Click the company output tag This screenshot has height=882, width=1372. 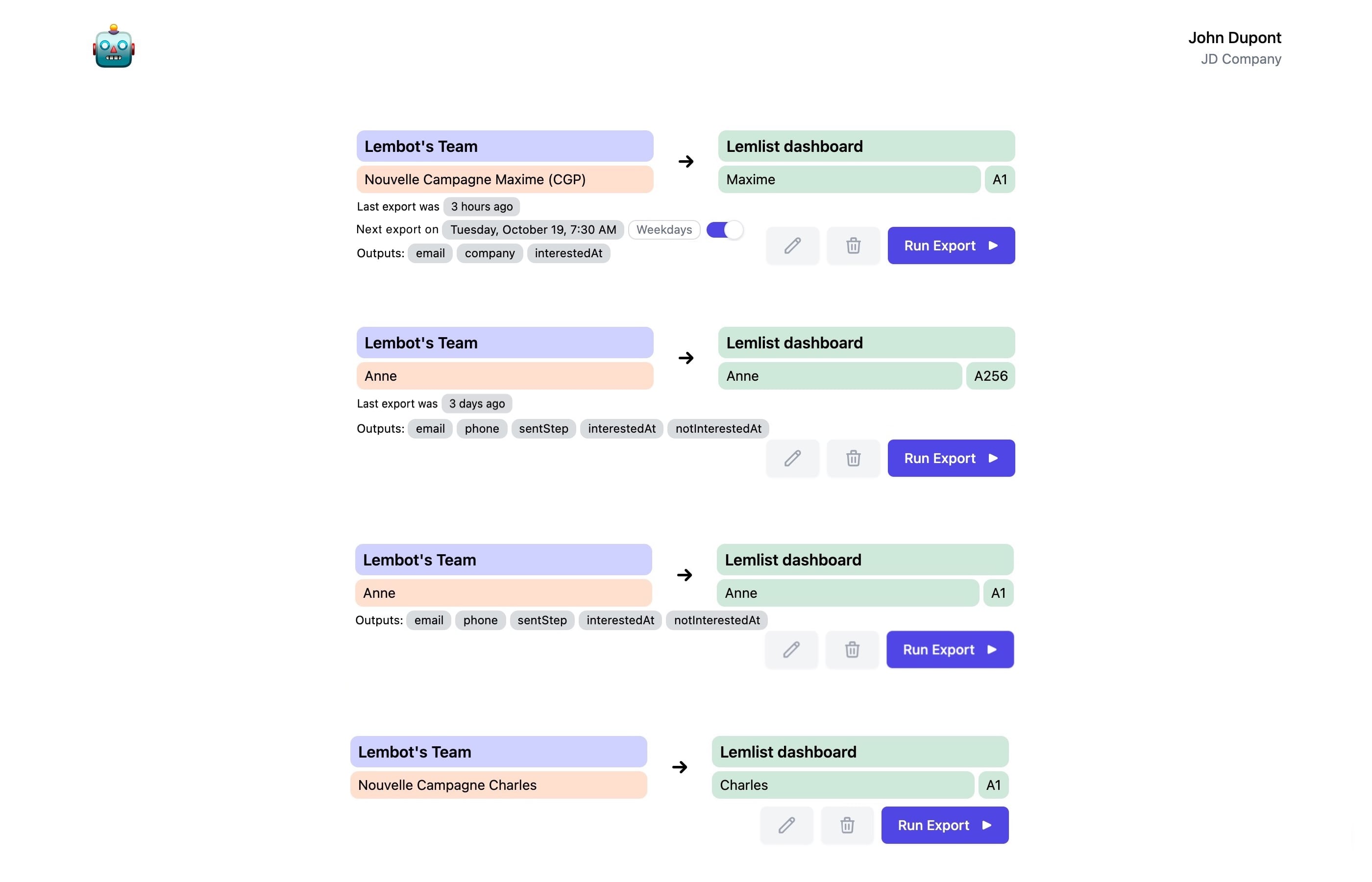(x=489, y=253)
